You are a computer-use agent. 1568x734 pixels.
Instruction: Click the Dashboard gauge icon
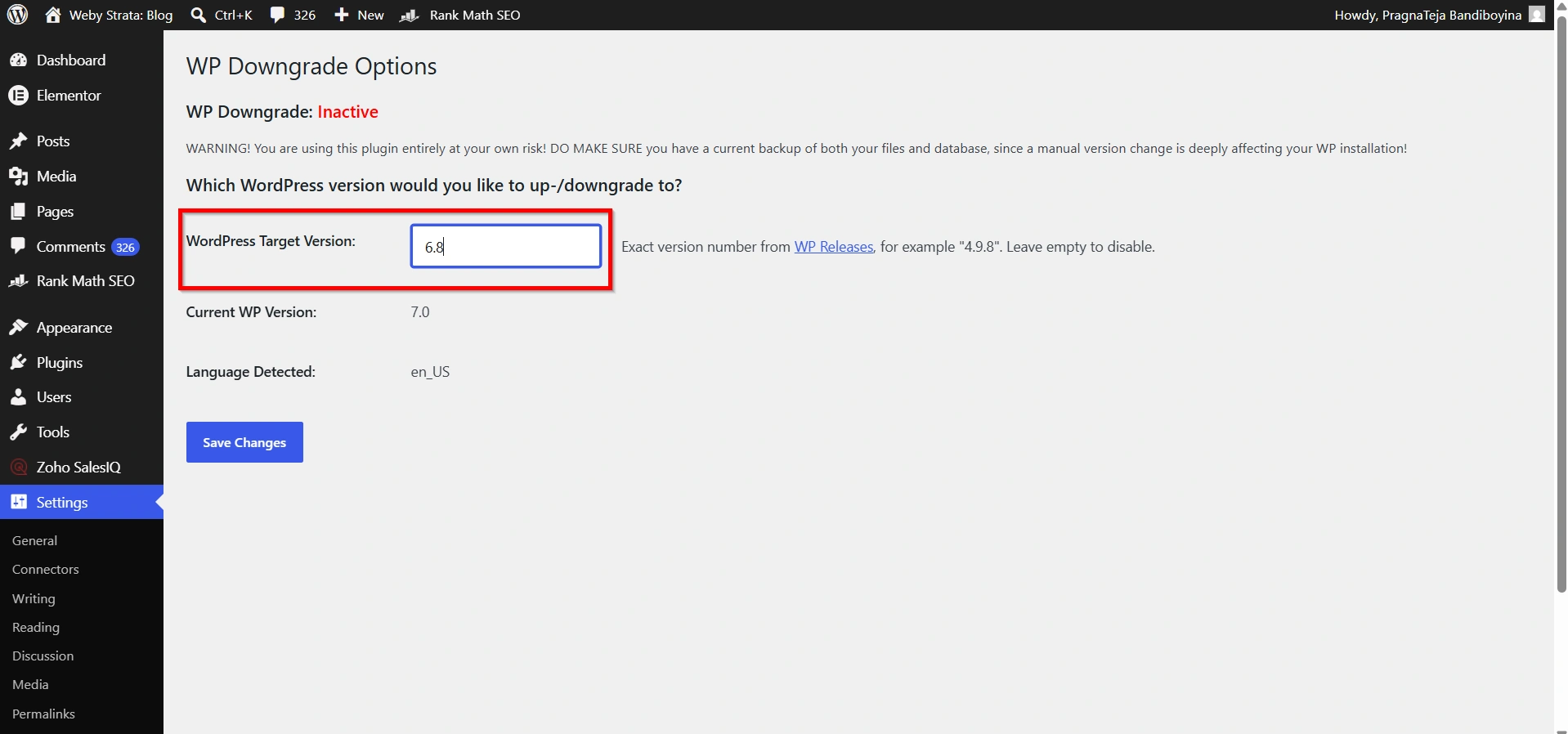(x=18, y=60)
